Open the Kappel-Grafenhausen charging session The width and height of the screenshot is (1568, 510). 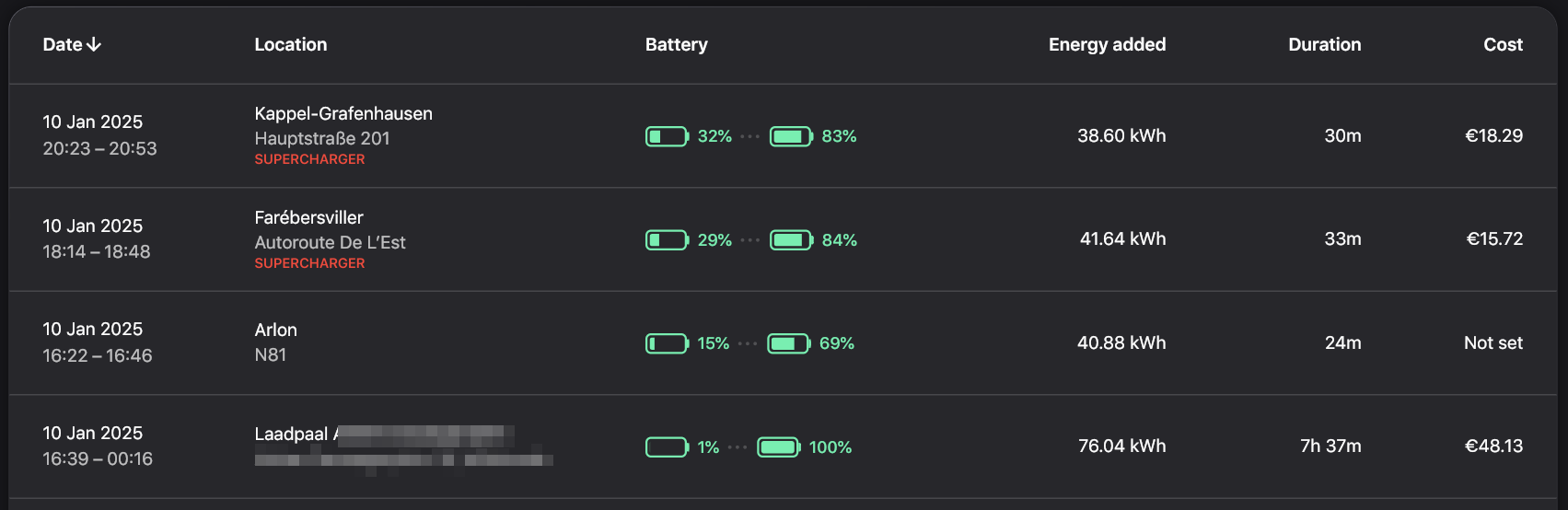(x=343, y=113)
